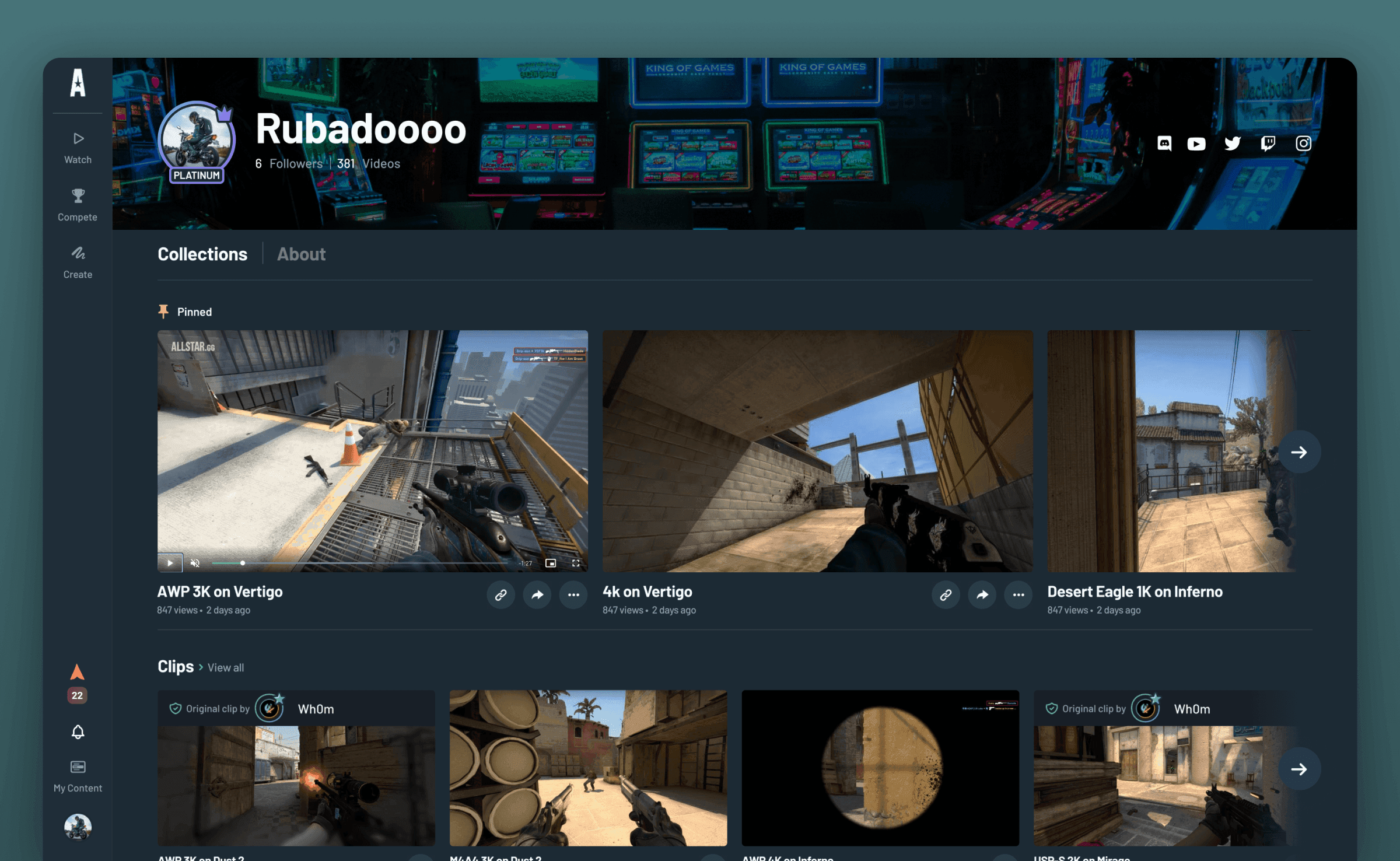Open Rubadoooo's Instagram profile icon
The width and height of the screenshot is (1400, 861).
[1303, 143]
